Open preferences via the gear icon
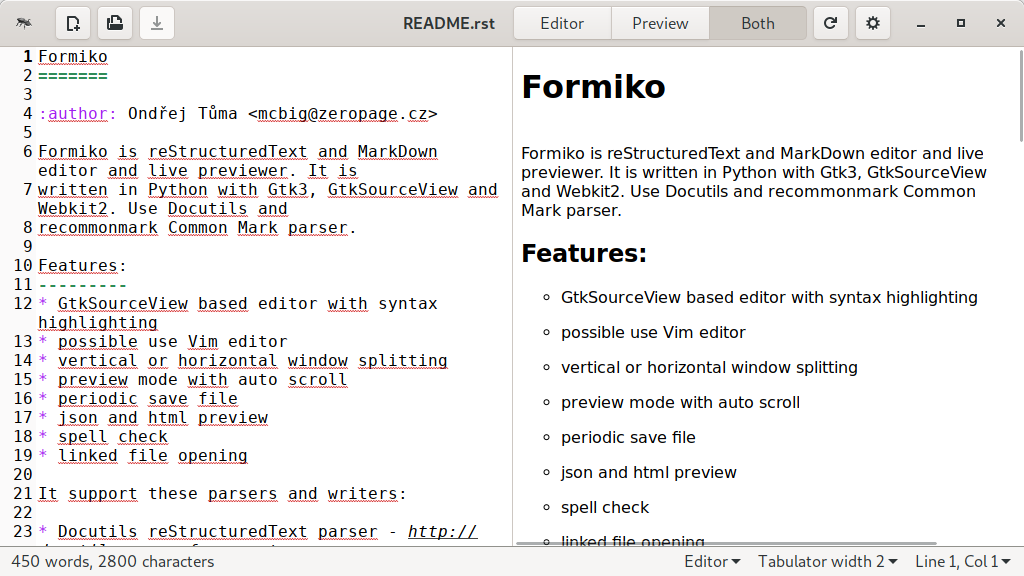 (873, 23)
